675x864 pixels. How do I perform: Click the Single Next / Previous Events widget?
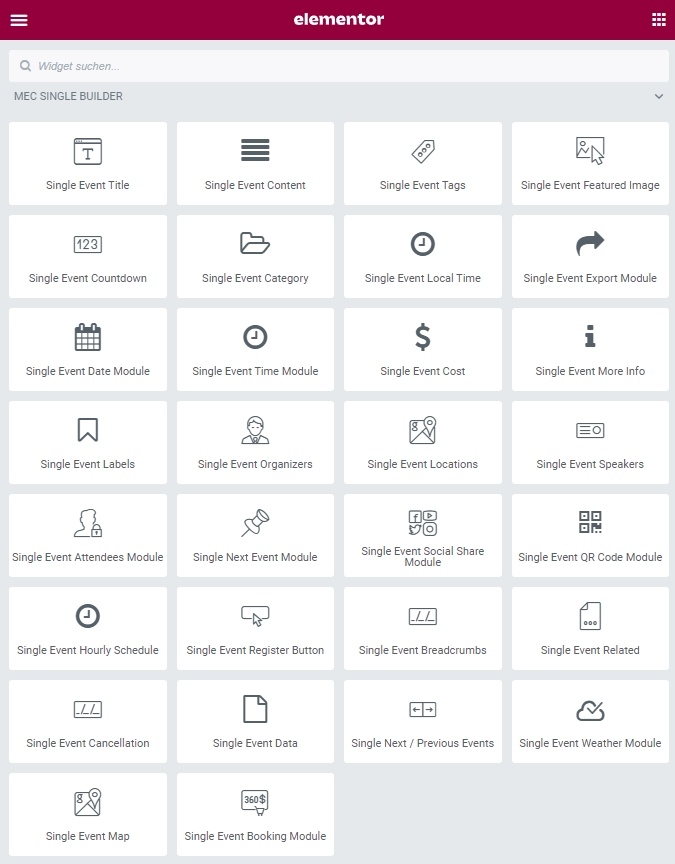coord(422,722)
